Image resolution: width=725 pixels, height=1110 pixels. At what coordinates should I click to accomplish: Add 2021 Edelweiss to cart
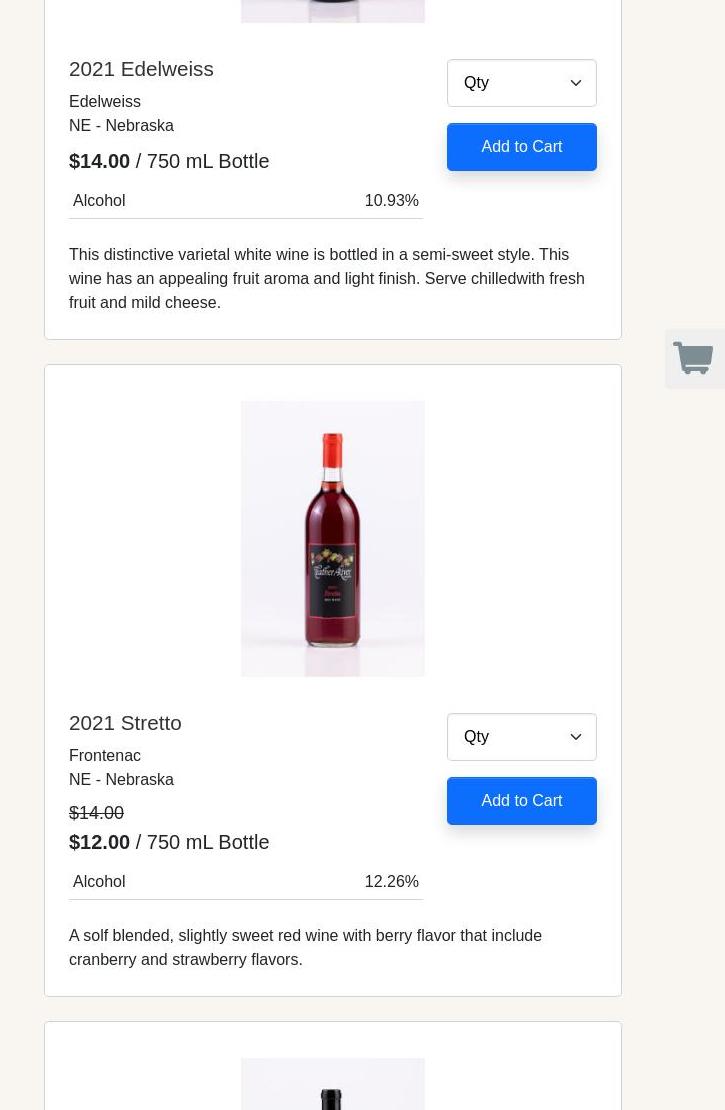pos(521,147)
